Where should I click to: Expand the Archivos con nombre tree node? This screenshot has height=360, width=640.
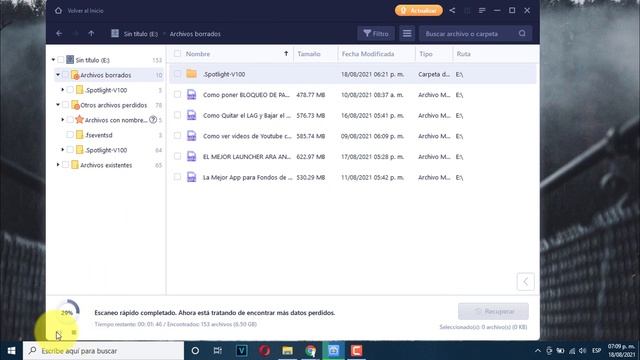click(62, 120)
